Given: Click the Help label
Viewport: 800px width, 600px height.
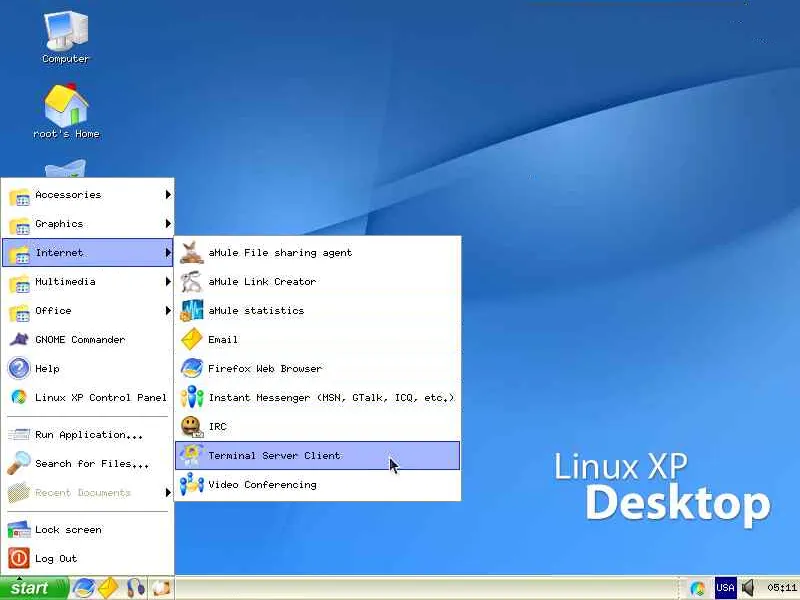Looking at the screenshot, I should (47, 368).
